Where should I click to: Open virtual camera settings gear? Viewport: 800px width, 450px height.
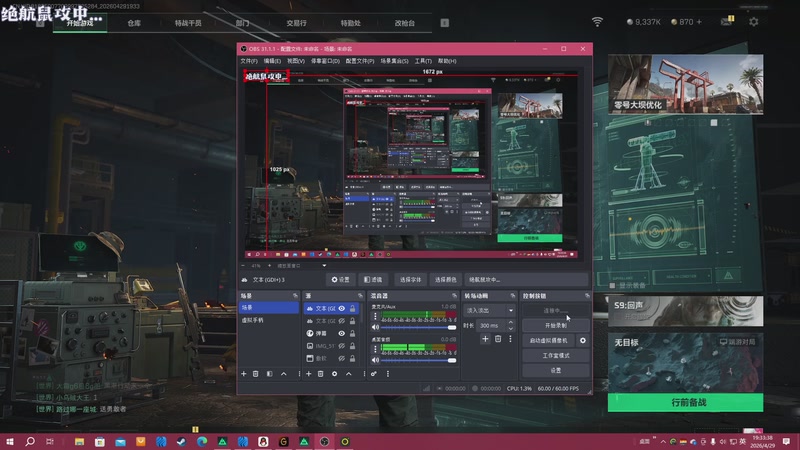click(x=583, y=340)
